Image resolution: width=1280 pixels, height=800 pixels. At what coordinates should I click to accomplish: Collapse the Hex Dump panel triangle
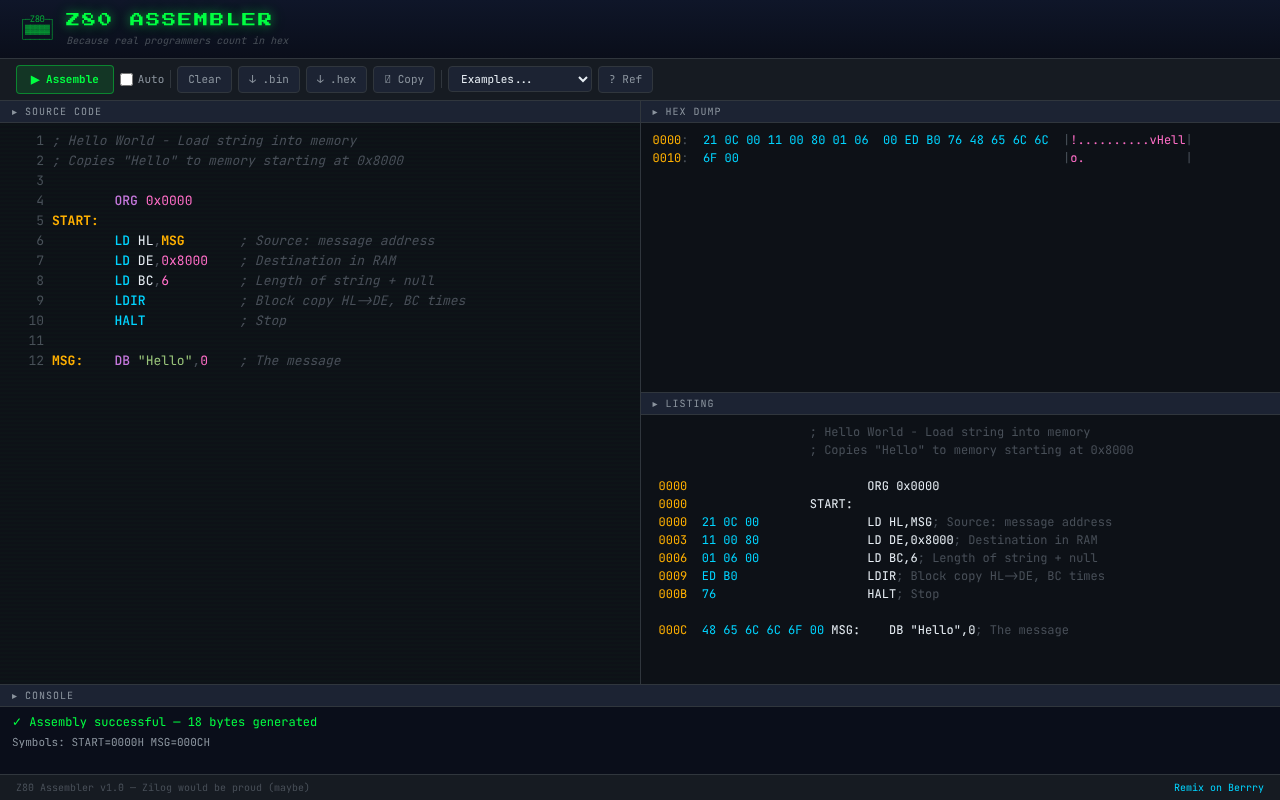pyautogui.click(x=655, y=112)
